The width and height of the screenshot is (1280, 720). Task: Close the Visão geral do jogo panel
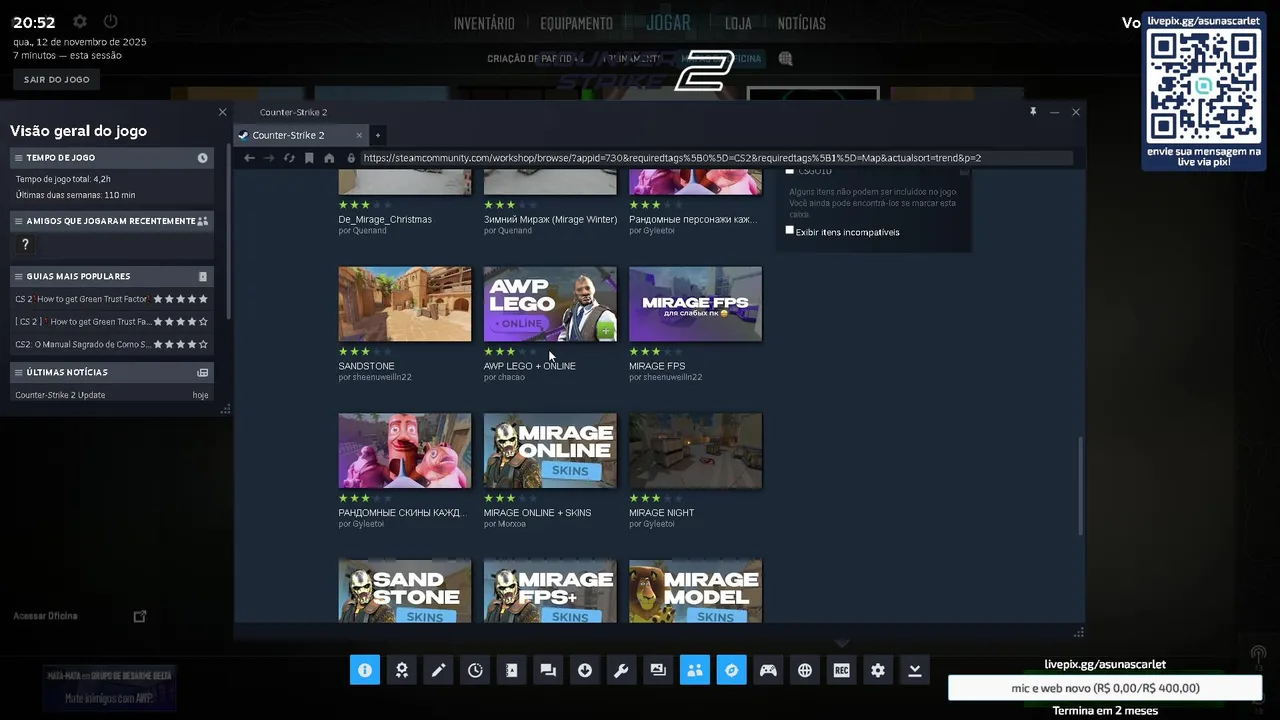pos(223,112)
